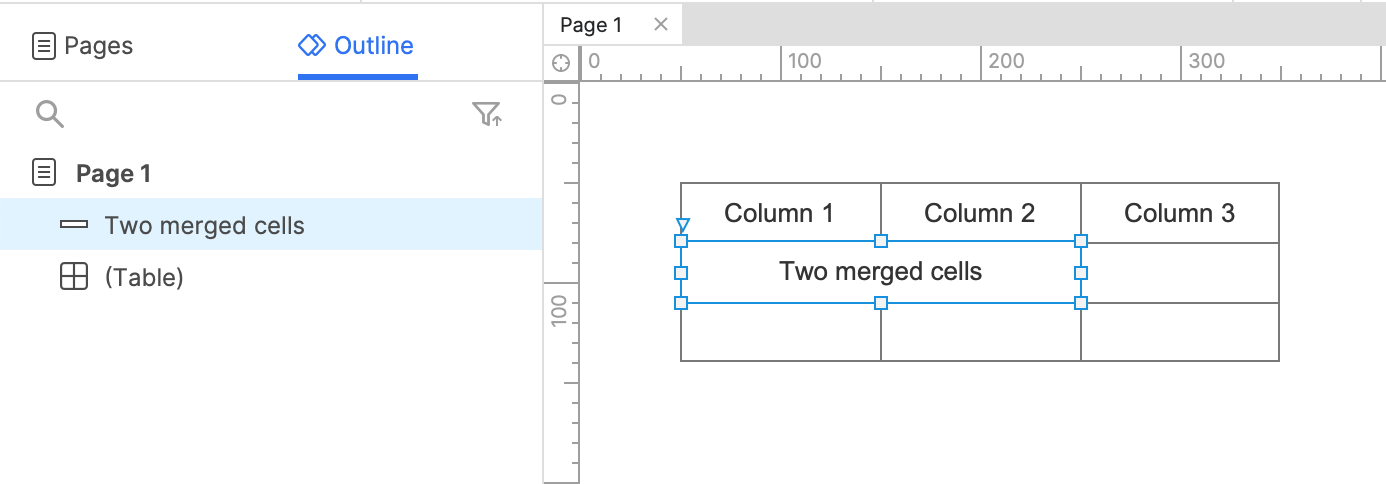Image resolution: width=1386 pixels, height=484 pixels.
Task: Click the Two merged cells text on canvas
Action: click(x=880, y=271)
